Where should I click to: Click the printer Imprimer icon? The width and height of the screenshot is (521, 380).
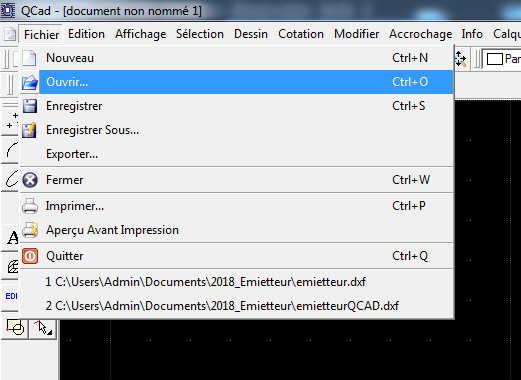(30, 206)
